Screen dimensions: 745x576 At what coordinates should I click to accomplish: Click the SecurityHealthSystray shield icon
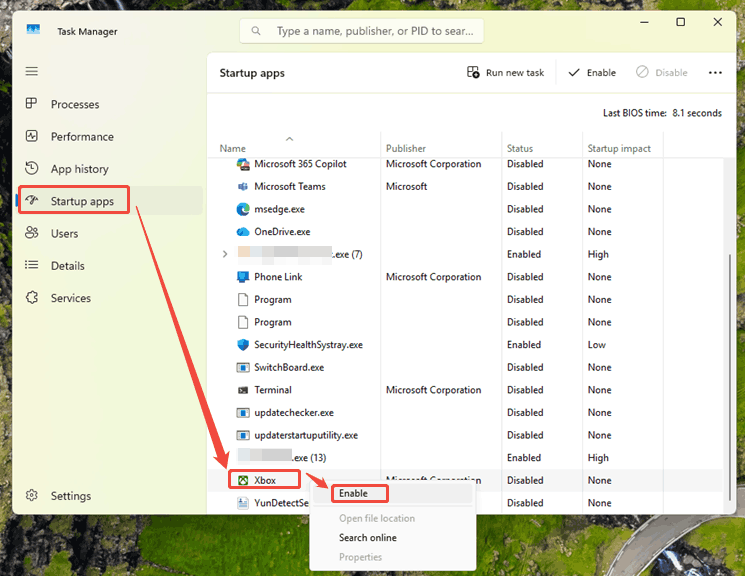(x=243, y=345)
